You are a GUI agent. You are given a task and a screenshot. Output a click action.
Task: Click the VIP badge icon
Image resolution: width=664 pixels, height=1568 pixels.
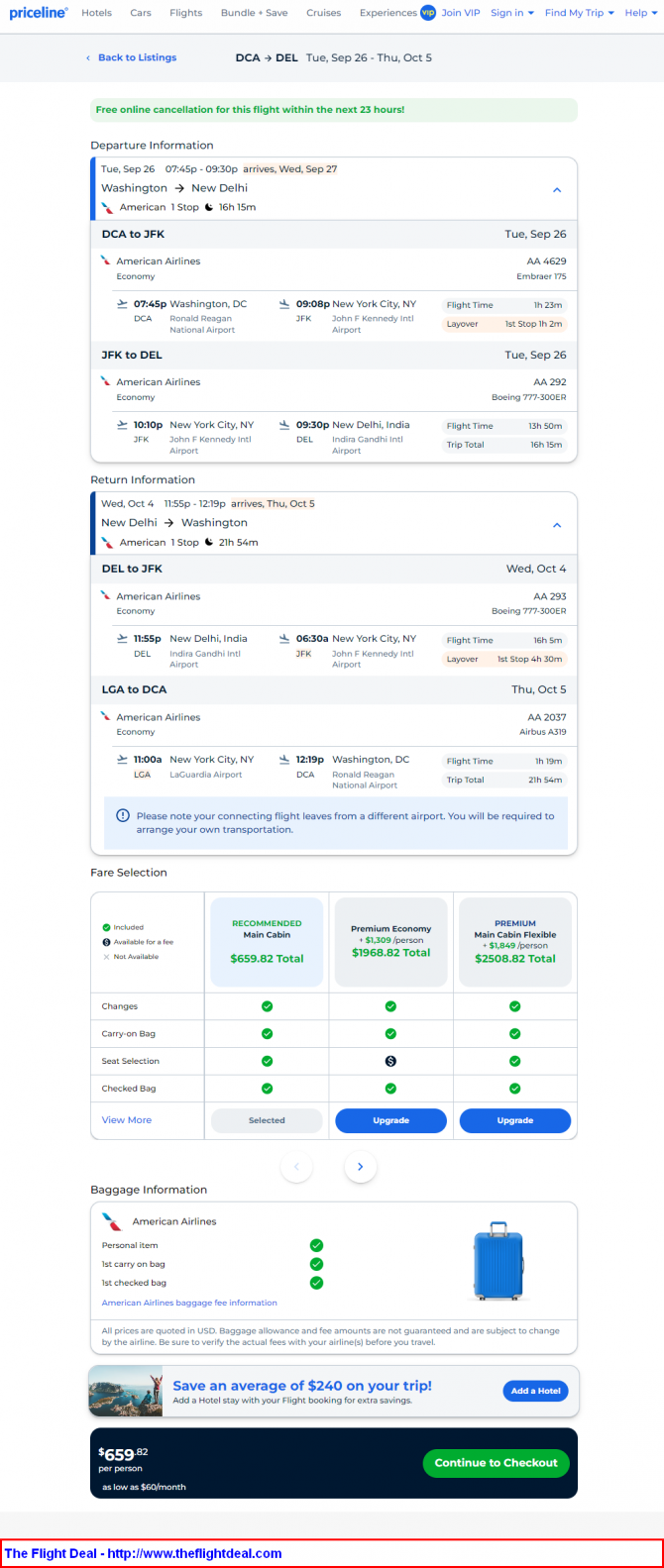coord(428,13)
